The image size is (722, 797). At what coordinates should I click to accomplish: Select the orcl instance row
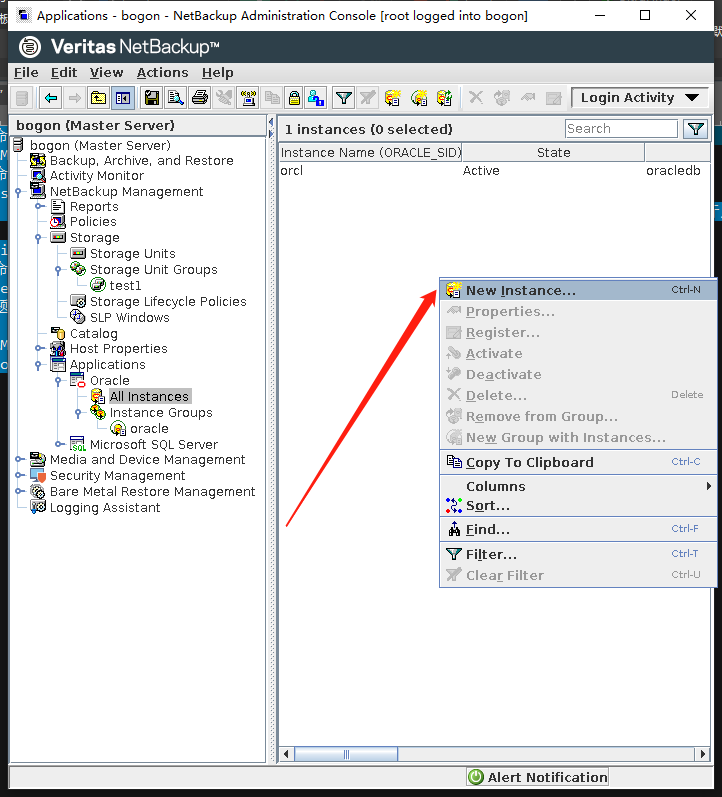[x=494, y=171]
